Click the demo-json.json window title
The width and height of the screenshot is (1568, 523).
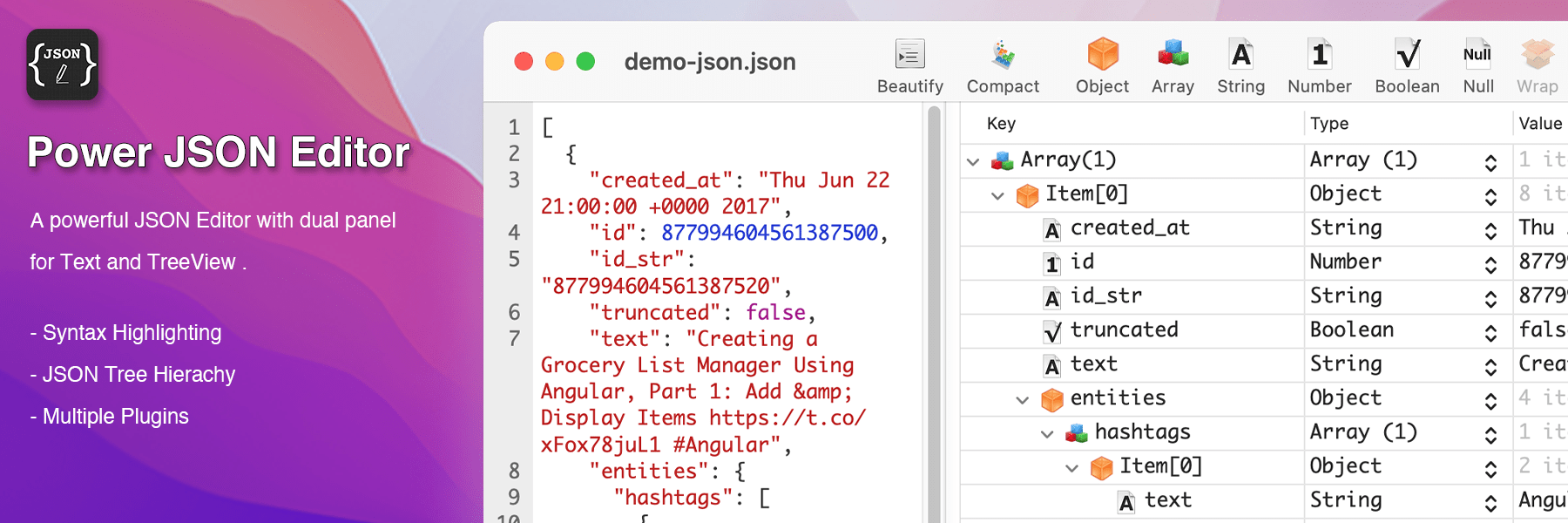710,62
